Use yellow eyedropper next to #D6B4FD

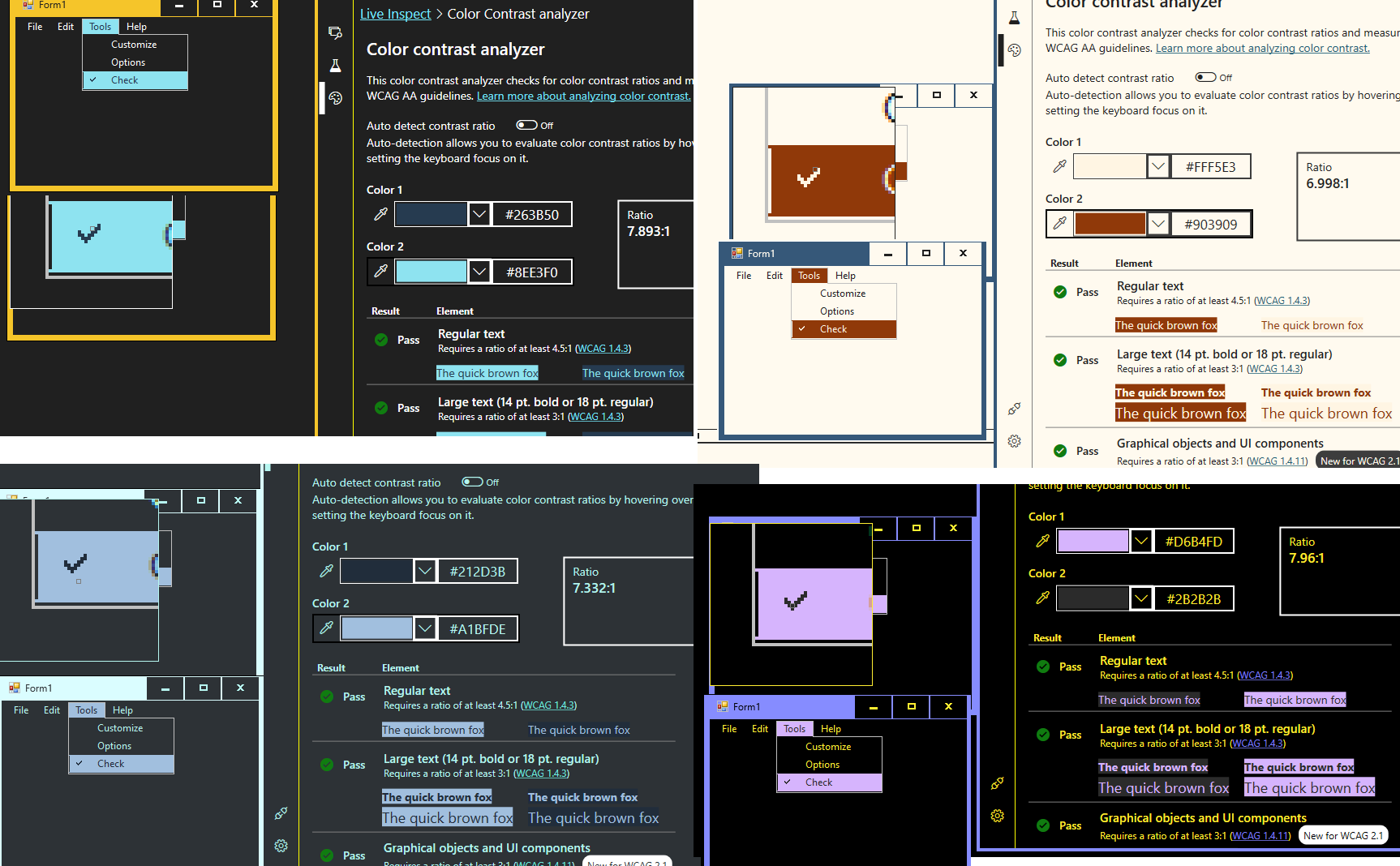pos(1042,541)
